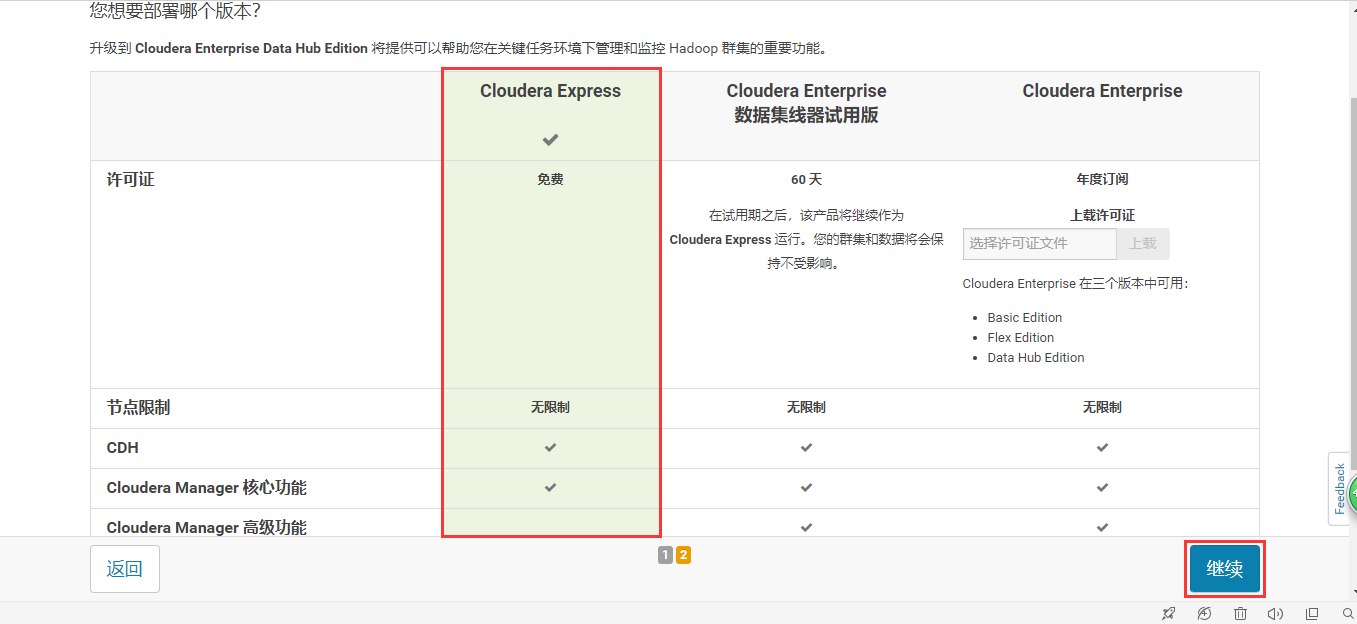Click the 60 天 trial duration text
Screen dimensions: 1357x624
pyautogui.click(x=806, y=179)
